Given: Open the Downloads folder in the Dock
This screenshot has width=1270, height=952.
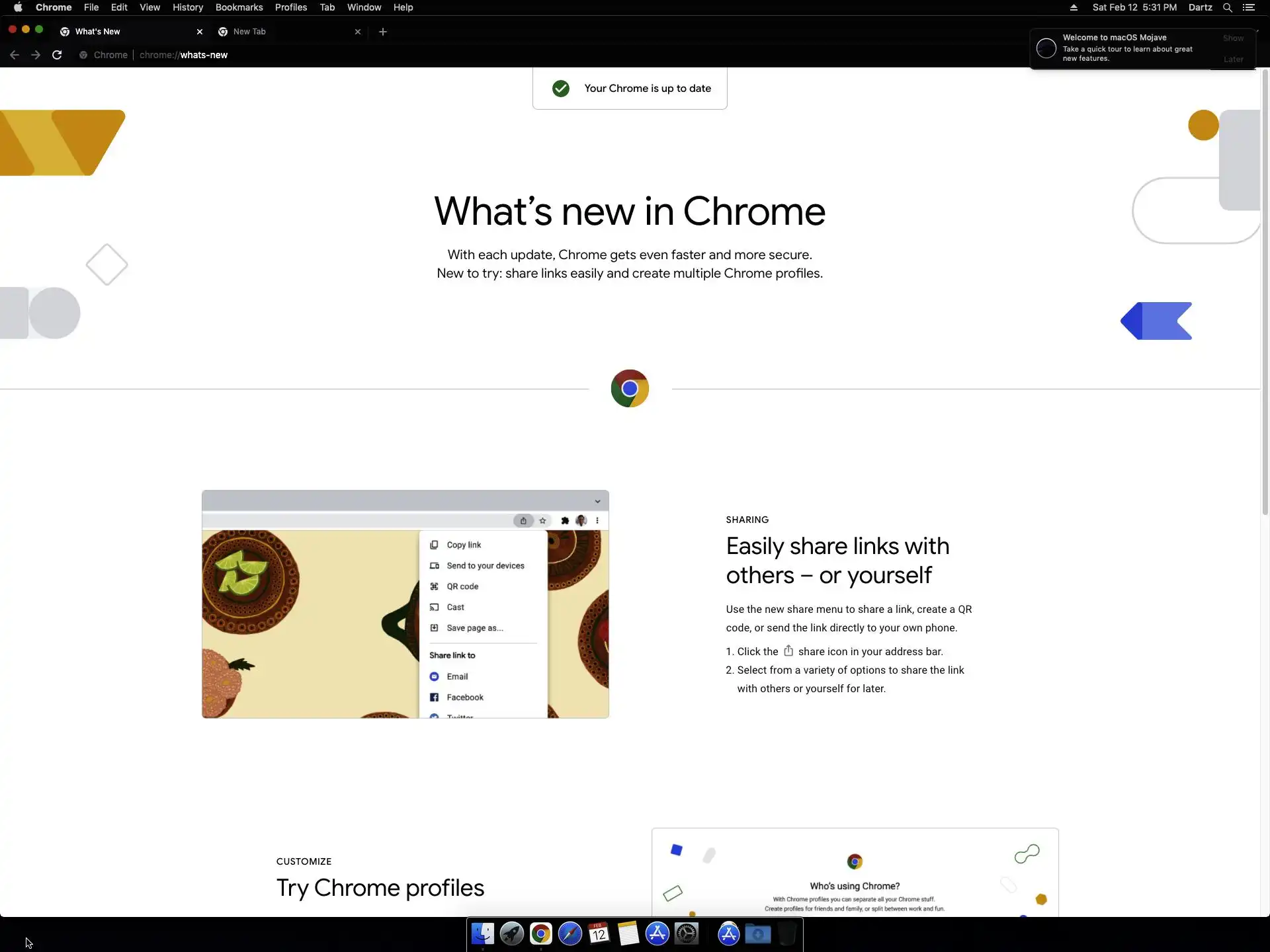Looking at the screenshot, I should coord(758,933).
